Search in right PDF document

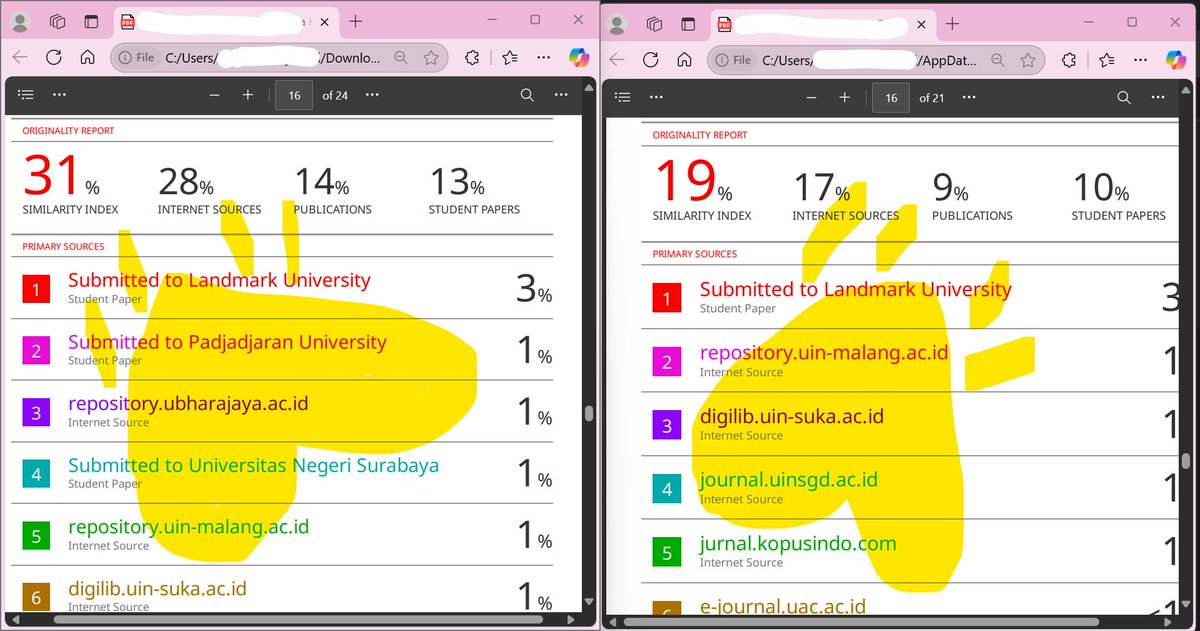click(1124, 97)
